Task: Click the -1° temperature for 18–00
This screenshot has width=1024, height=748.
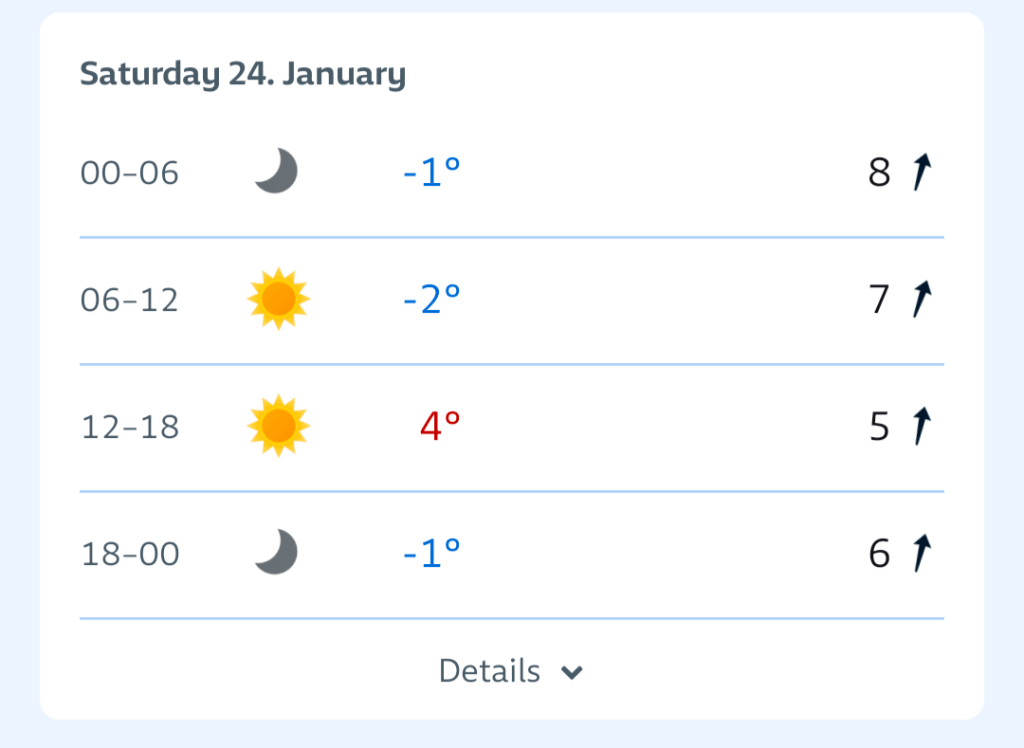Action: pyautogui.click(x=432, y=553)
